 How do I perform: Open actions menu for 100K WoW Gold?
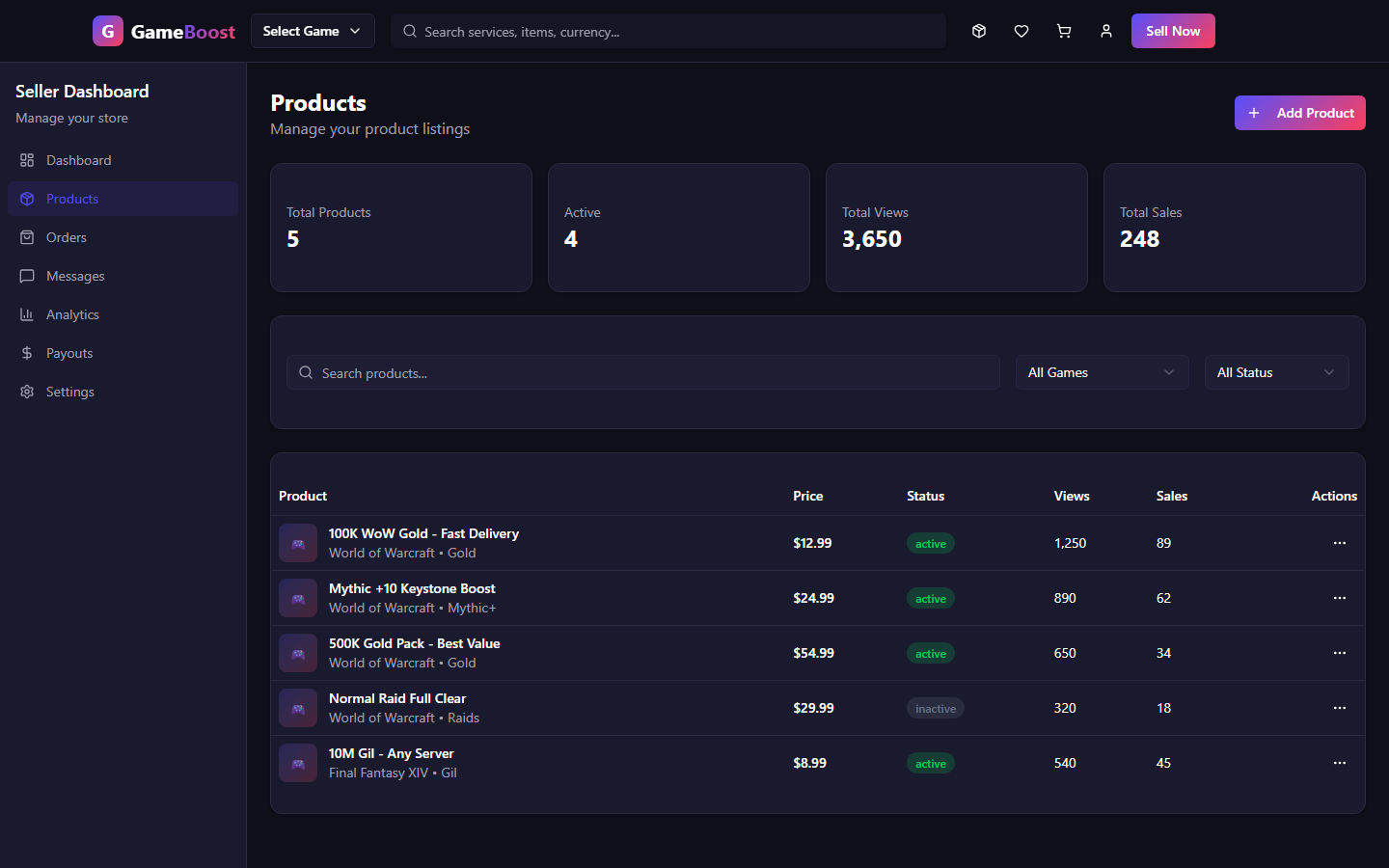click(x=1340, y=543)
